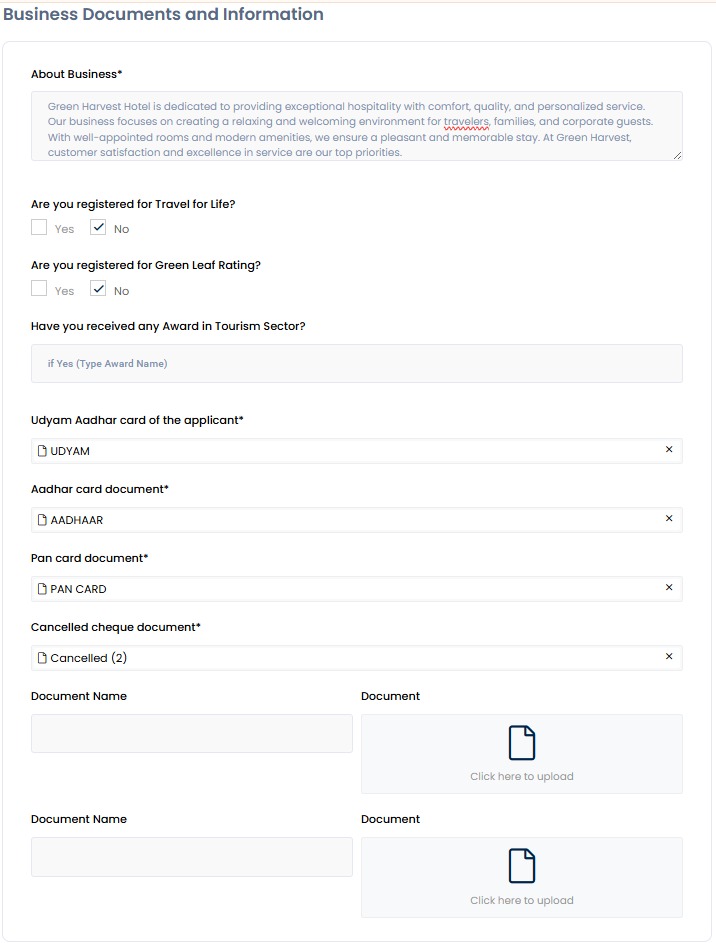Click the UDYAM file icon

42,451
